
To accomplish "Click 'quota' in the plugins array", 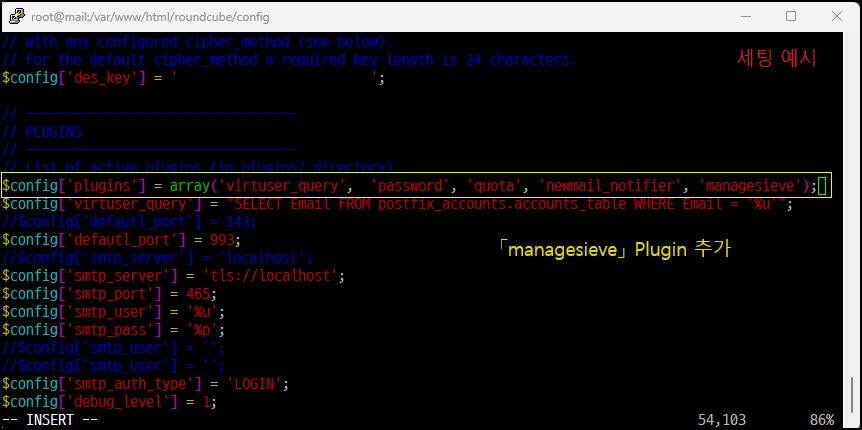I will (x=495, y=186).
